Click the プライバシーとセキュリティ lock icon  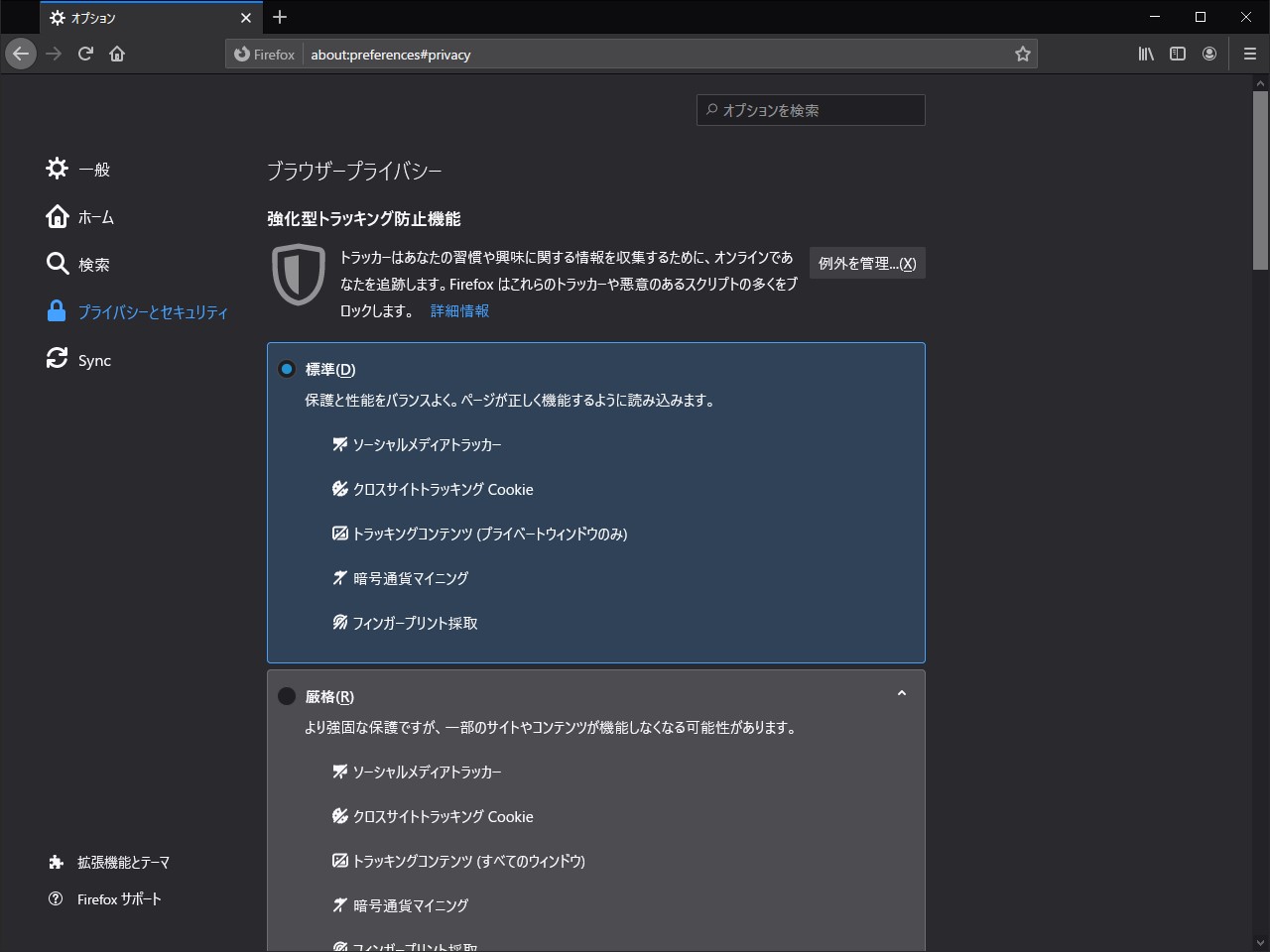click(57, 310)
